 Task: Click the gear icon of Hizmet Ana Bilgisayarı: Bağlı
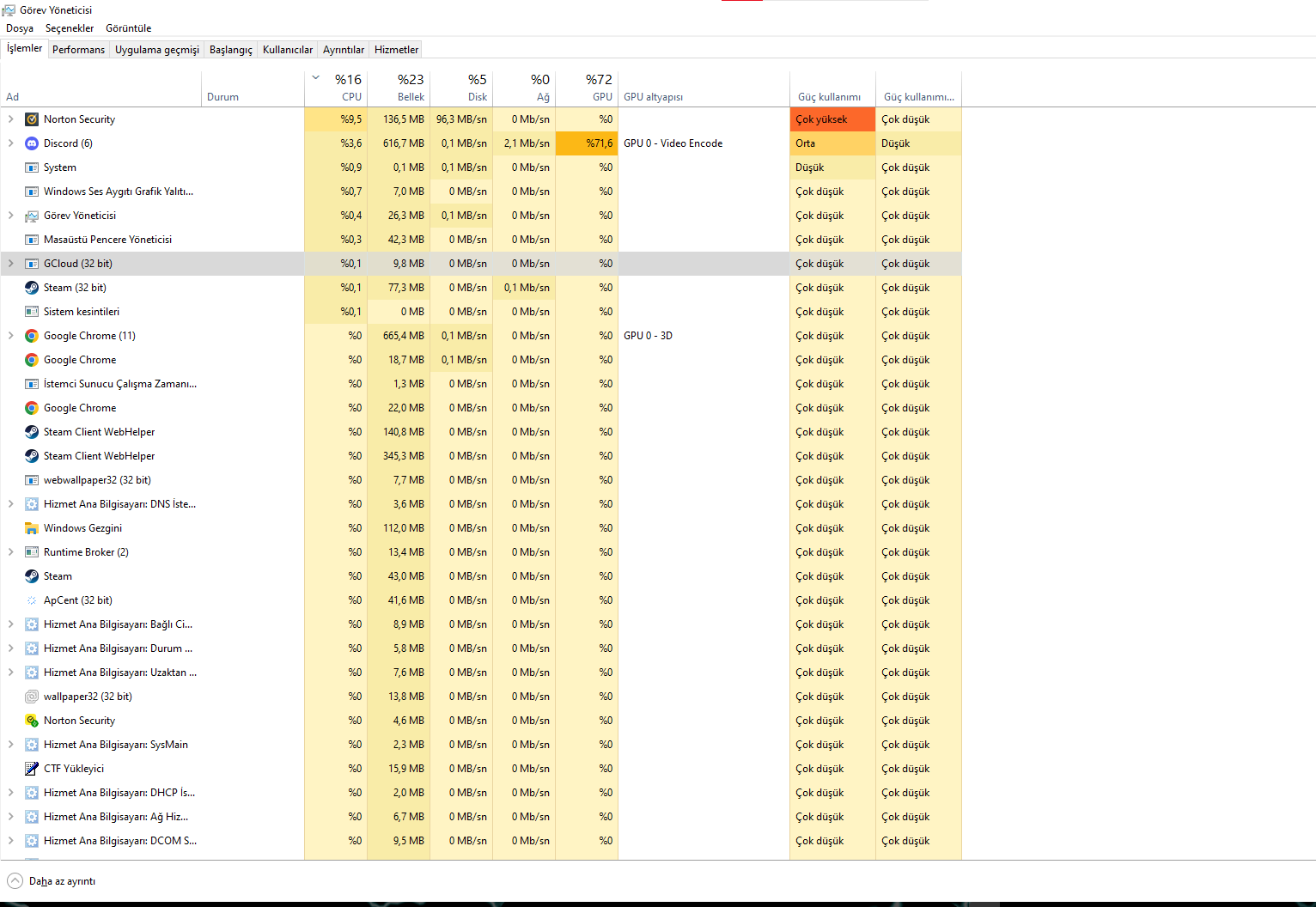coord(32,624)
